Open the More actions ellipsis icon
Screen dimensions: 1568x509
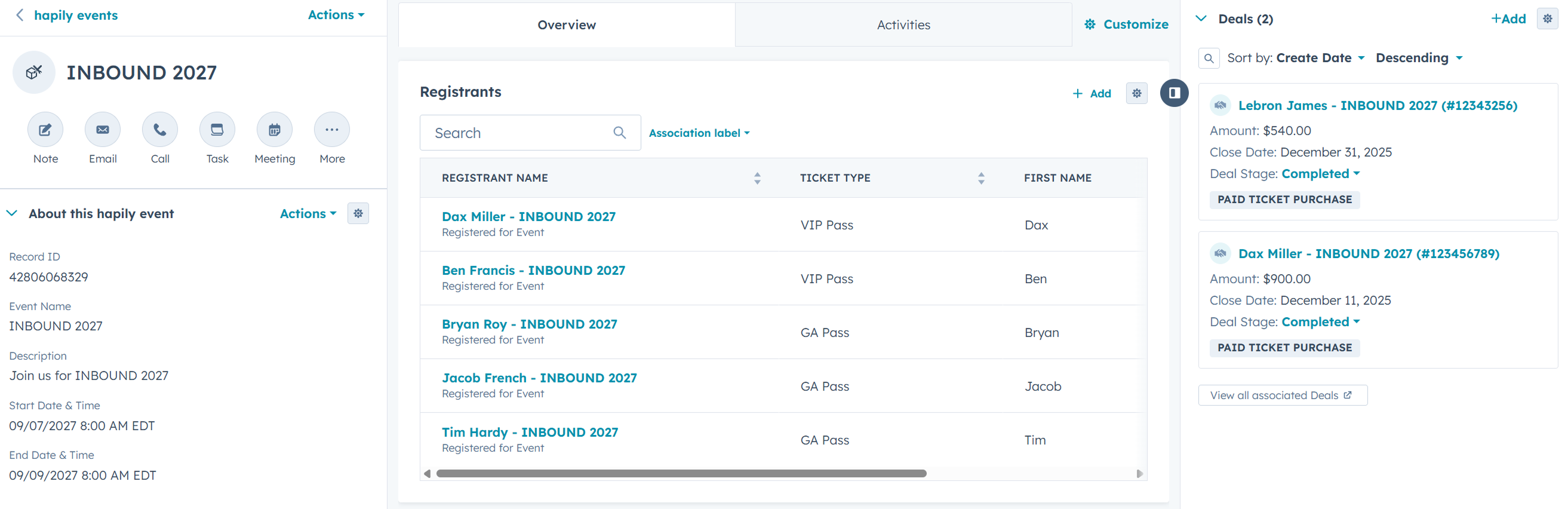click(332, 130)
